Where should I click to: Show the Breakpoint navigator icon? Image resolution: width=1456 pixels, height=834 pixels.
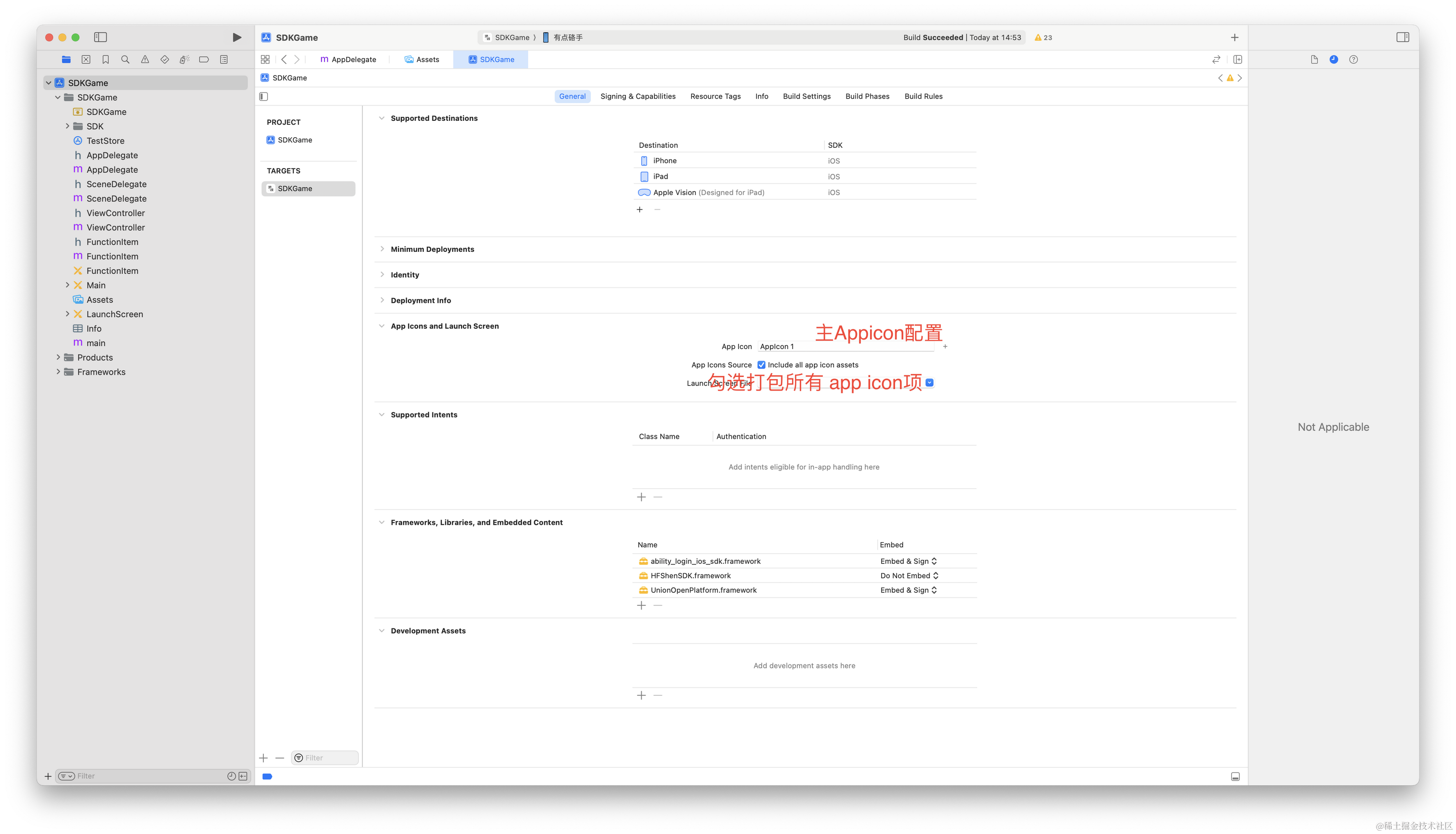tap(204, 60)
